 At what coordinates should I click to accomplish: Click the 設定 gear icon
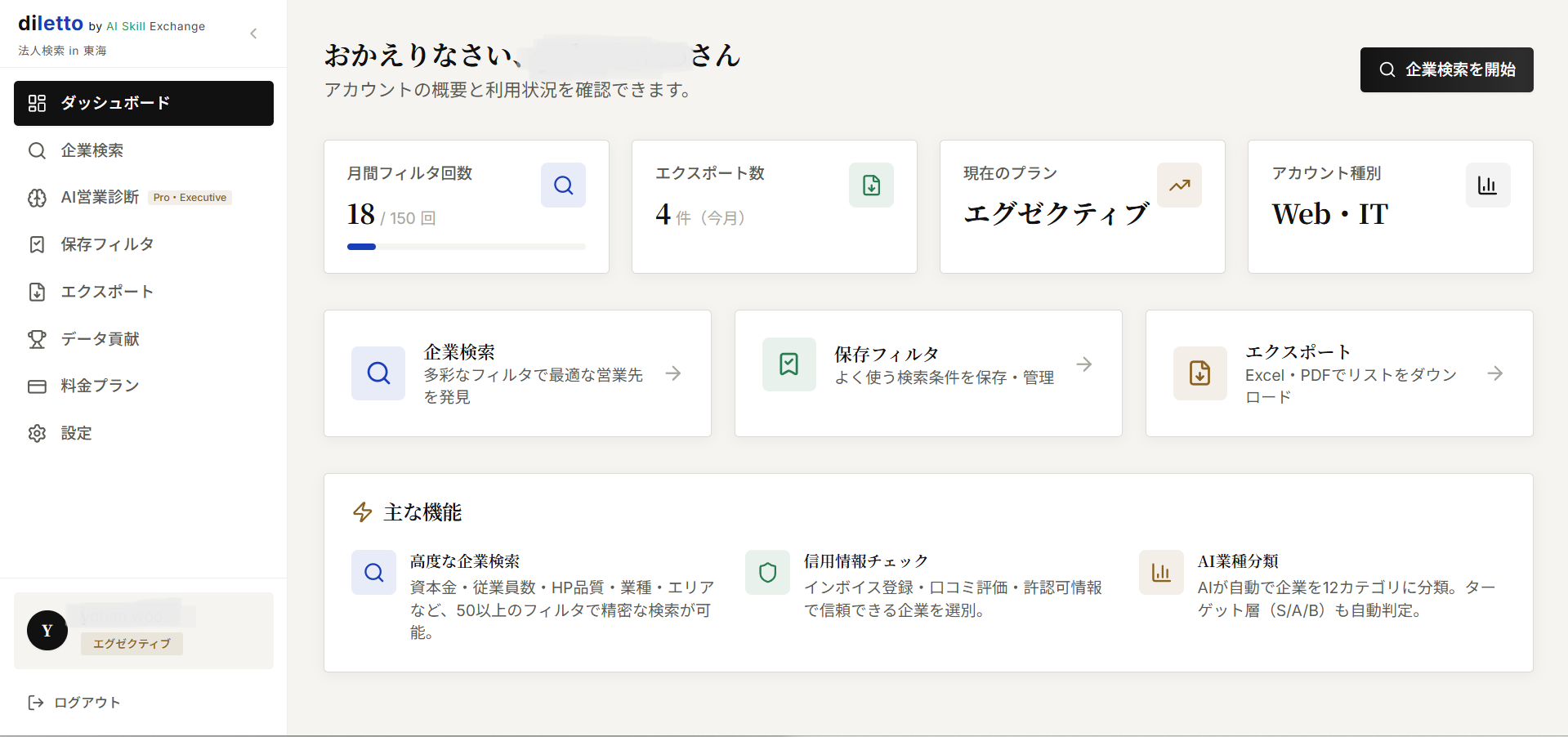(x=37, y=433)
